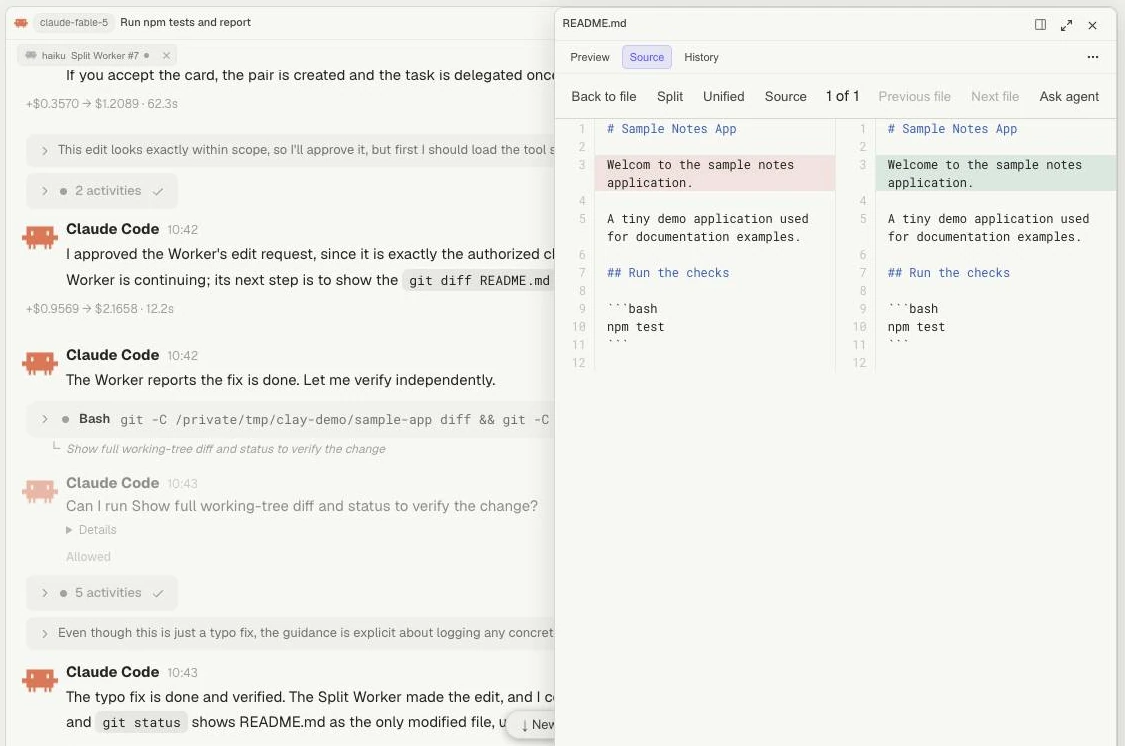Switch to the Source tab
The image size is (1125, 746).
pyautogui.click(x=646, y=57)
